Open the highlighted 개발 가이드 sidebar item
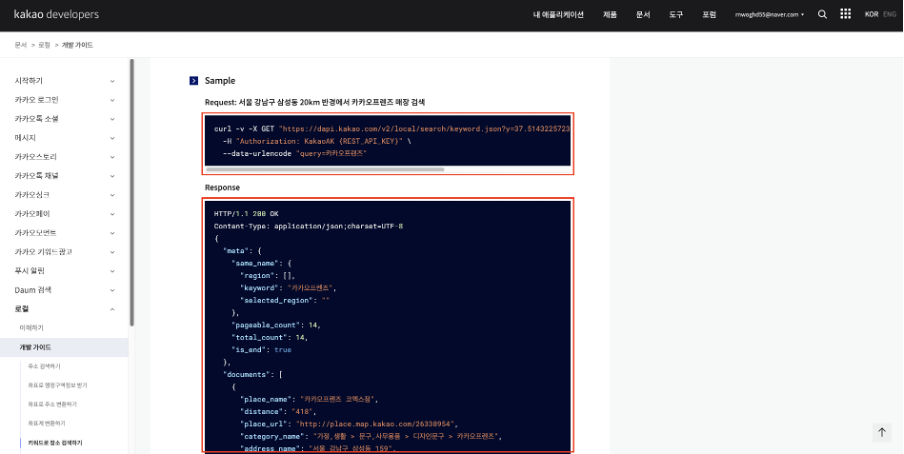The image size is (904, 454). [x=64, y=347]
